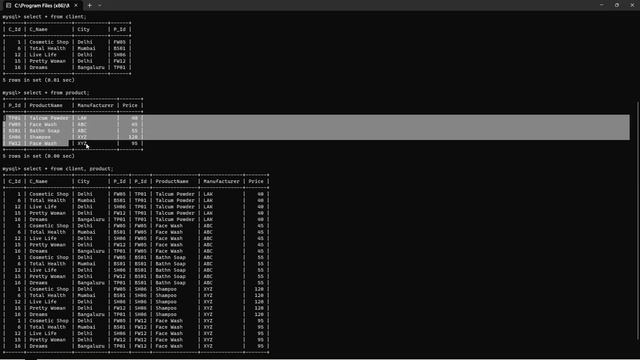640x360 pixels.
Task: Click City header in first client table
Action: pyautogui.click(x=83, y=29)
